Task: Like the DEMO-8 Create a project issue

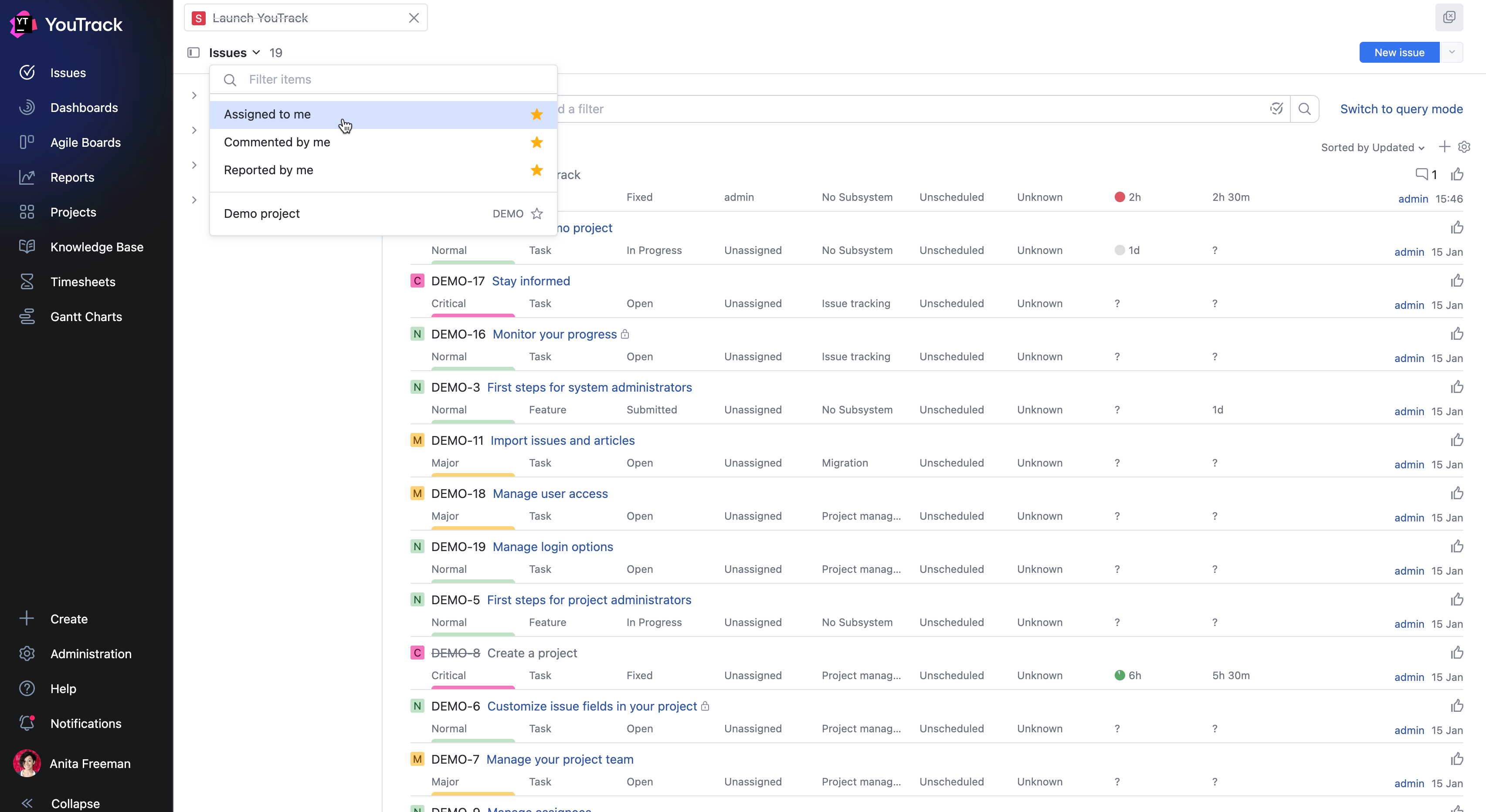Action: coord(1457,652)
